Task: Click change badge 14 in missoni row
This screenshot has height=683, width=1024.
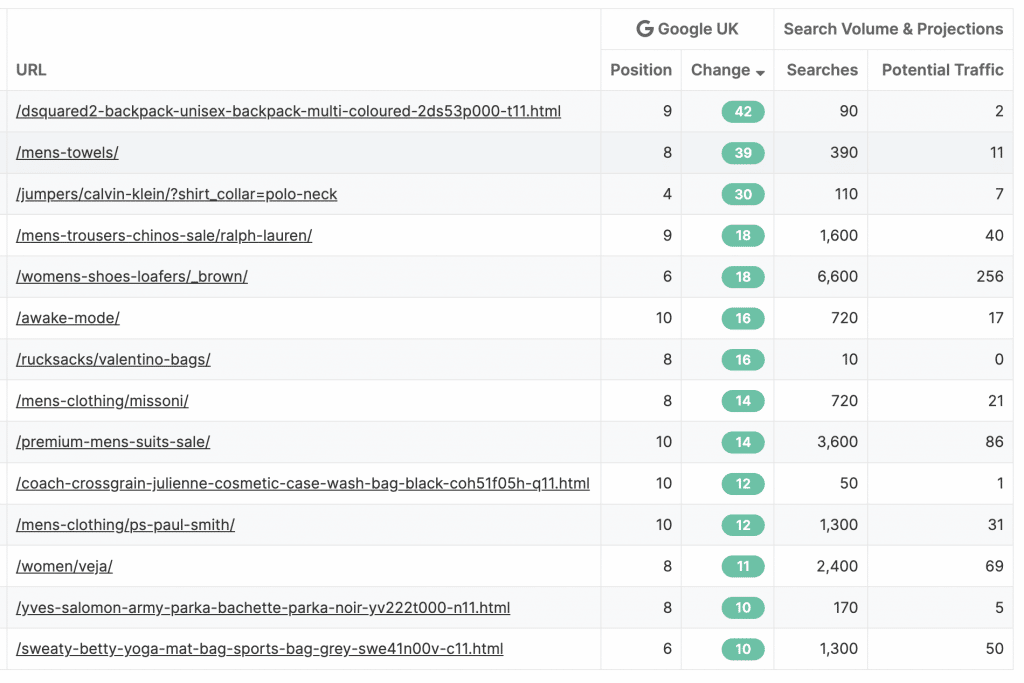Action: pyautogui.click(x=743, y=401)
